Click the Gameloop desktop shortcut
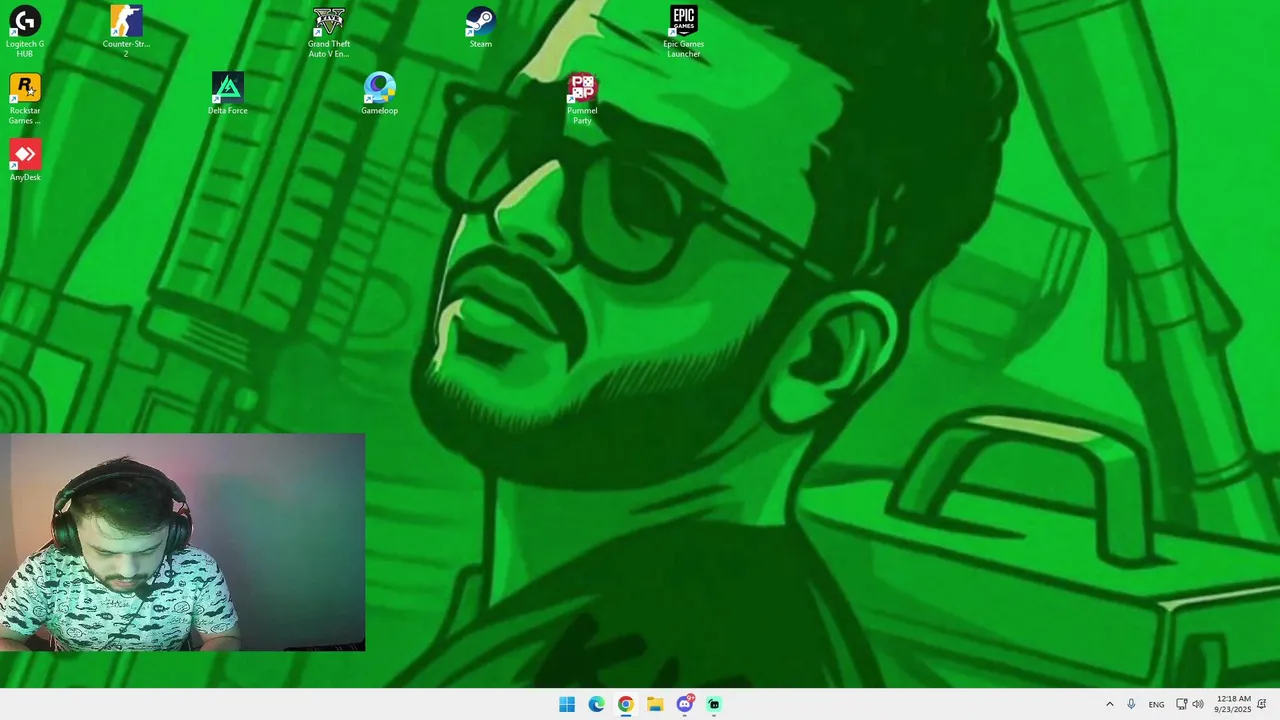Screen dimensions: 1280x720 tap(380, 94)
